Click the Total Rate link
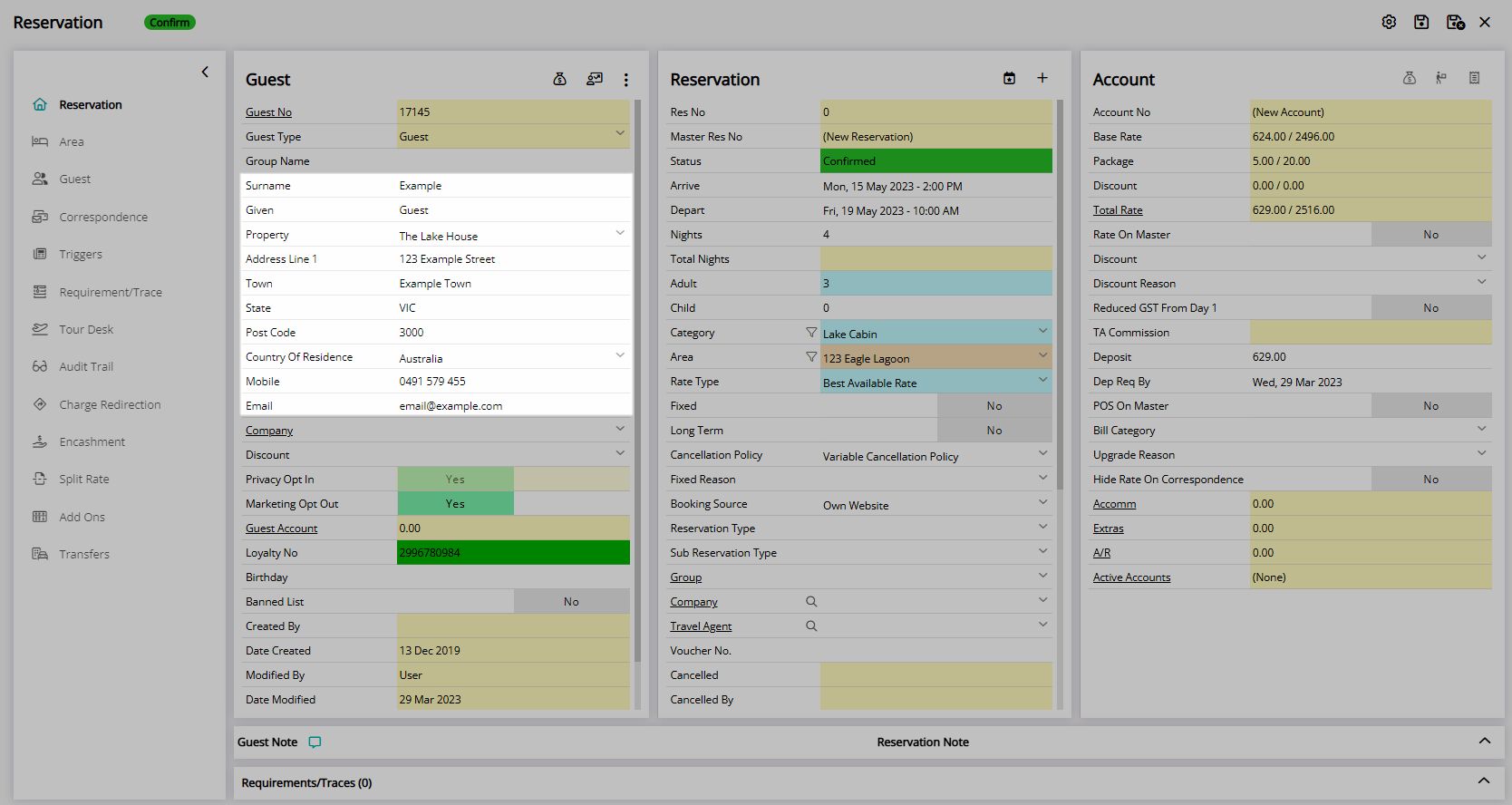Image resolution: width=1512 pixels, height=805 pixels. (1118, 209)
